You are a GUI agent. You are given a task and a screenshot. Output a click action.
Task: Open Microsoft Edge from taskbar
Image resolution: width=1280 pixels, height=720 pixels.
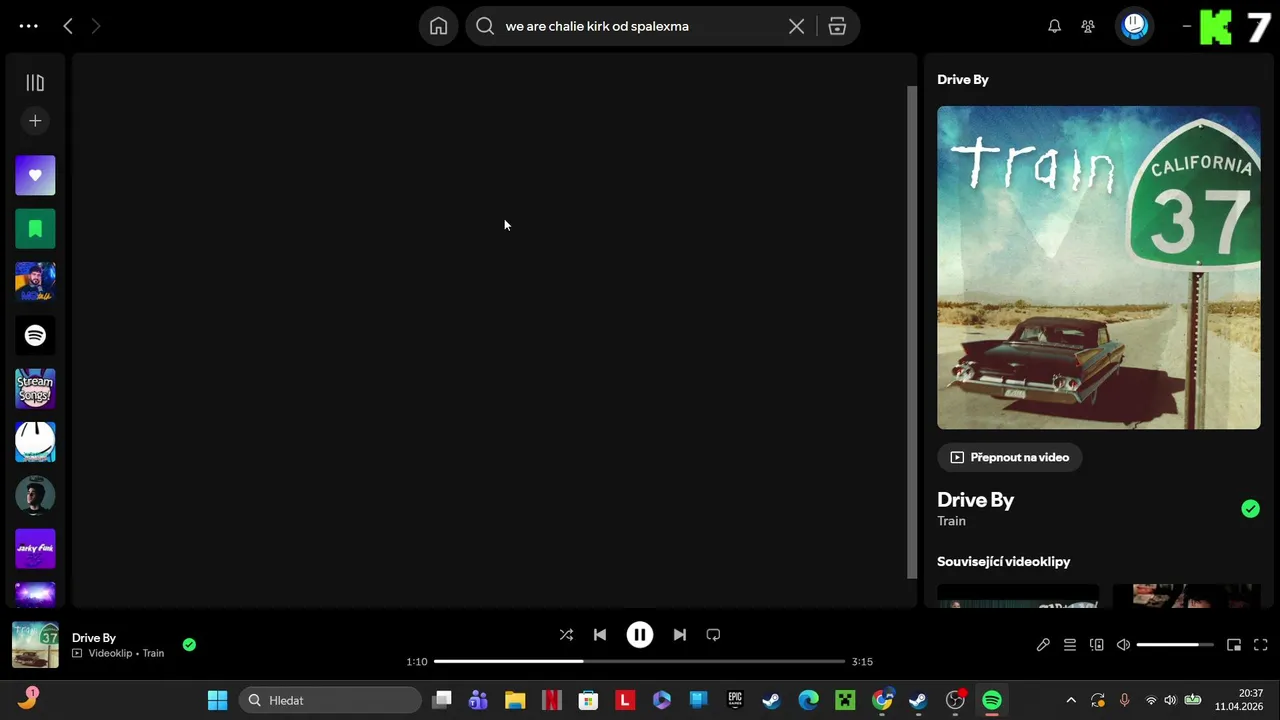point(809,700)
